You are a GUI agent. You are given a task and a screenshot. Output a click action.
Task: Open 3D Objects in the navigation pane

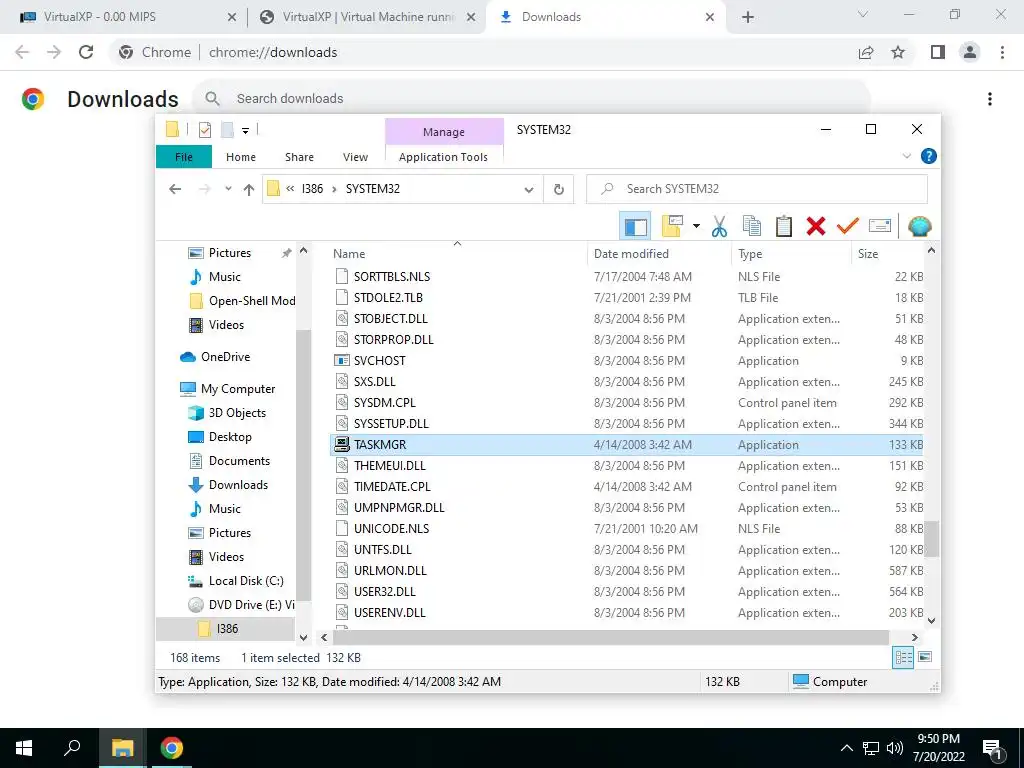(236, 413)
